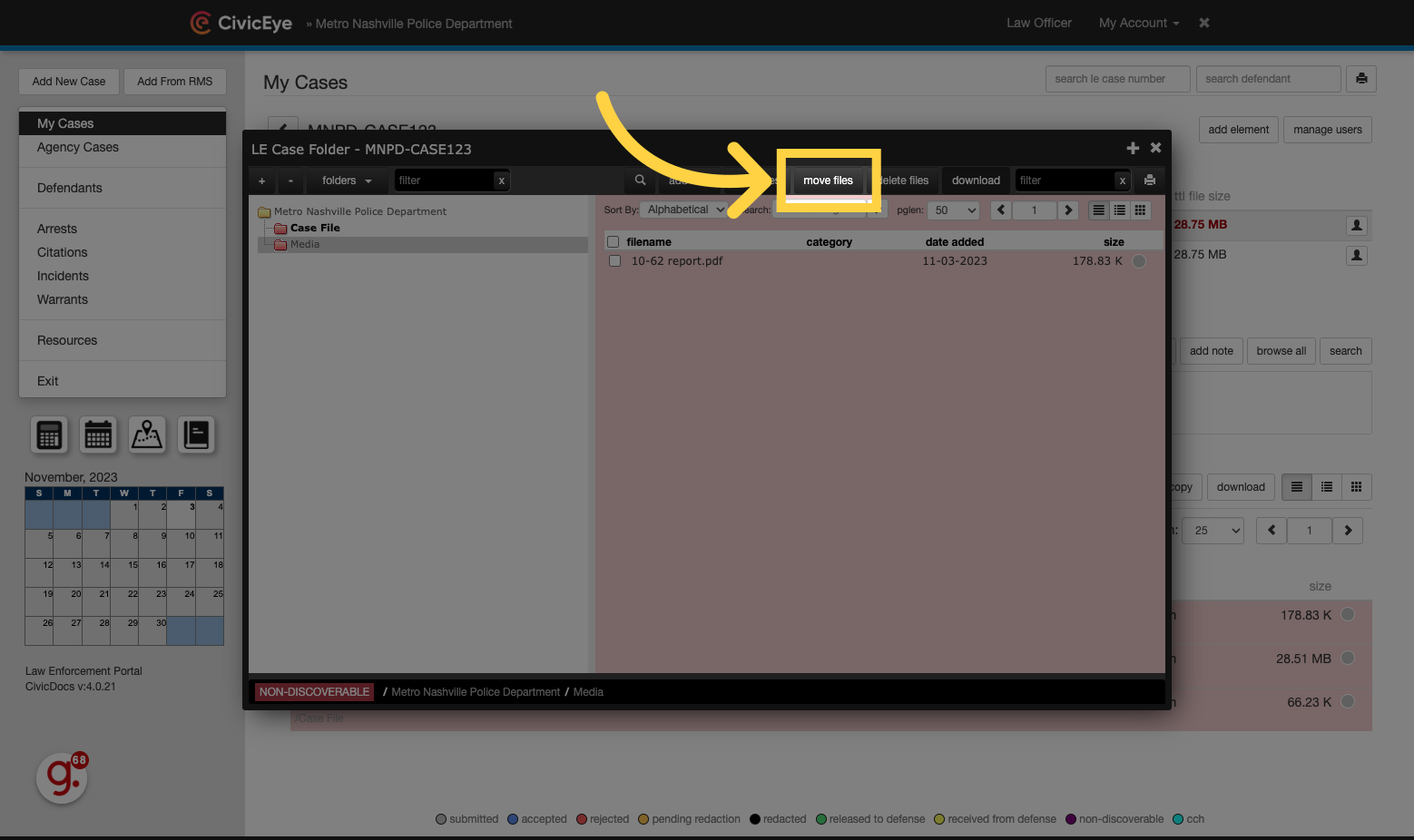Go to previous page in dialog pager
Viewport: 1414px width, 840px height.
(1001, 210)
